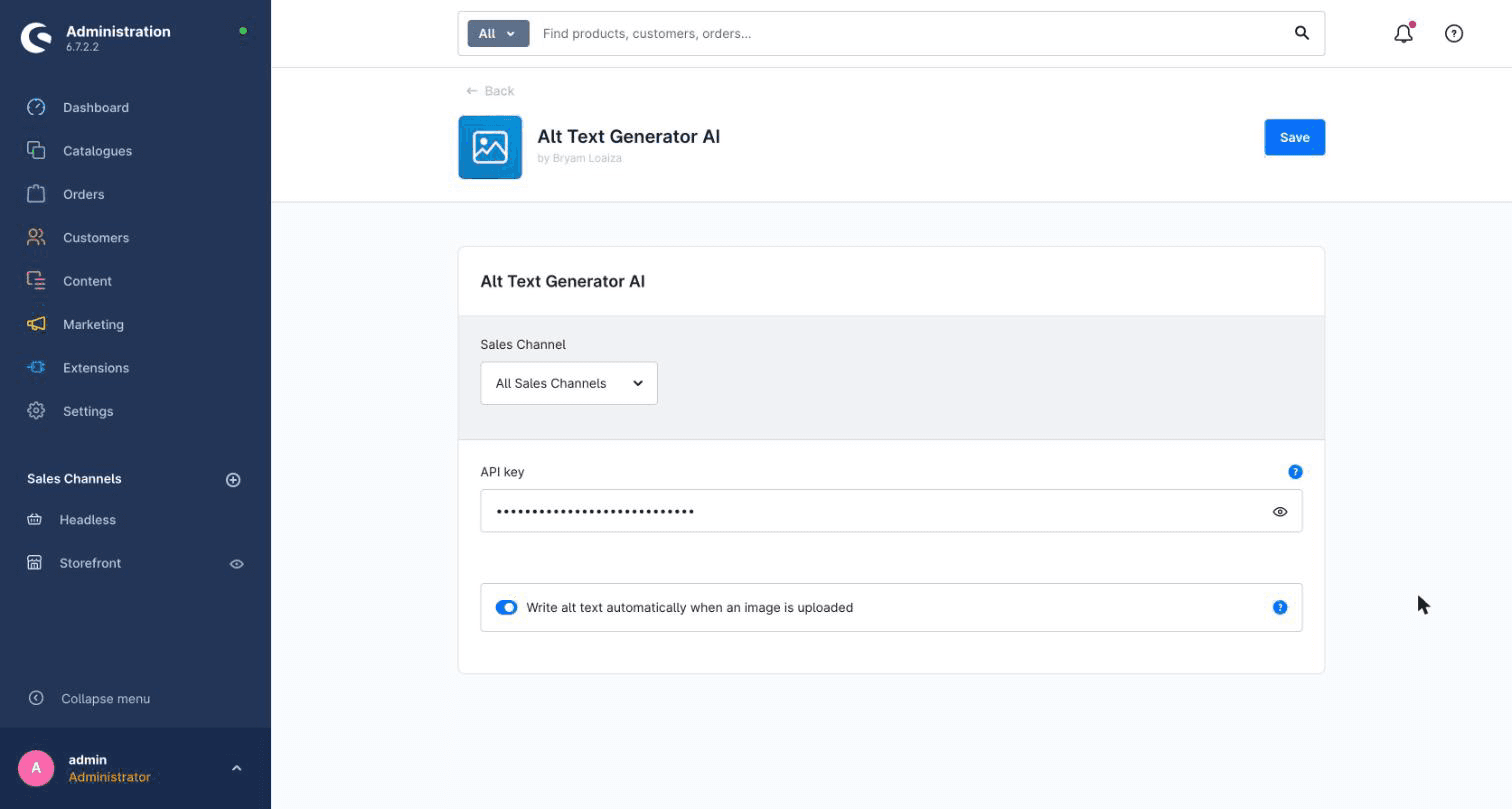1512x809 pixels.
Task: Click the Headless basket icon
Action: click(35, 520)
